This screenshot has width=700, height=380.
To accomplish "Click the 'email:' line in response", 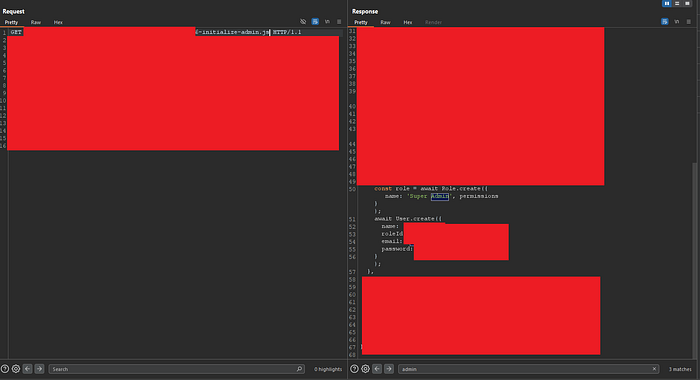I will point(392,242).
